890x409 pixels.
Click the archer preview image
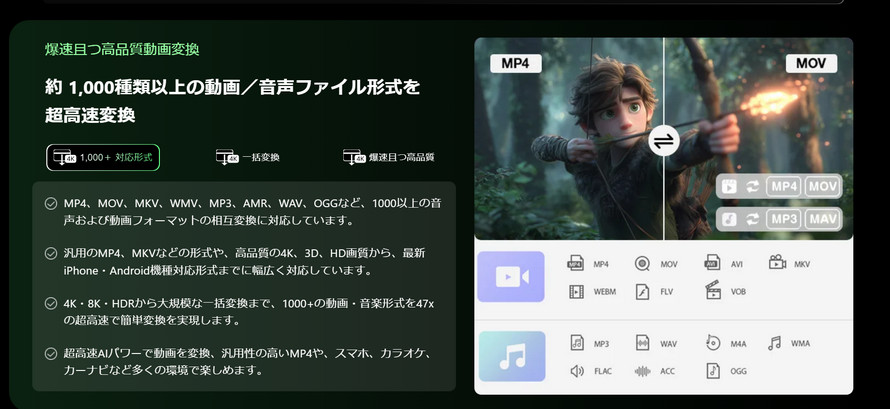coord(664,138)
